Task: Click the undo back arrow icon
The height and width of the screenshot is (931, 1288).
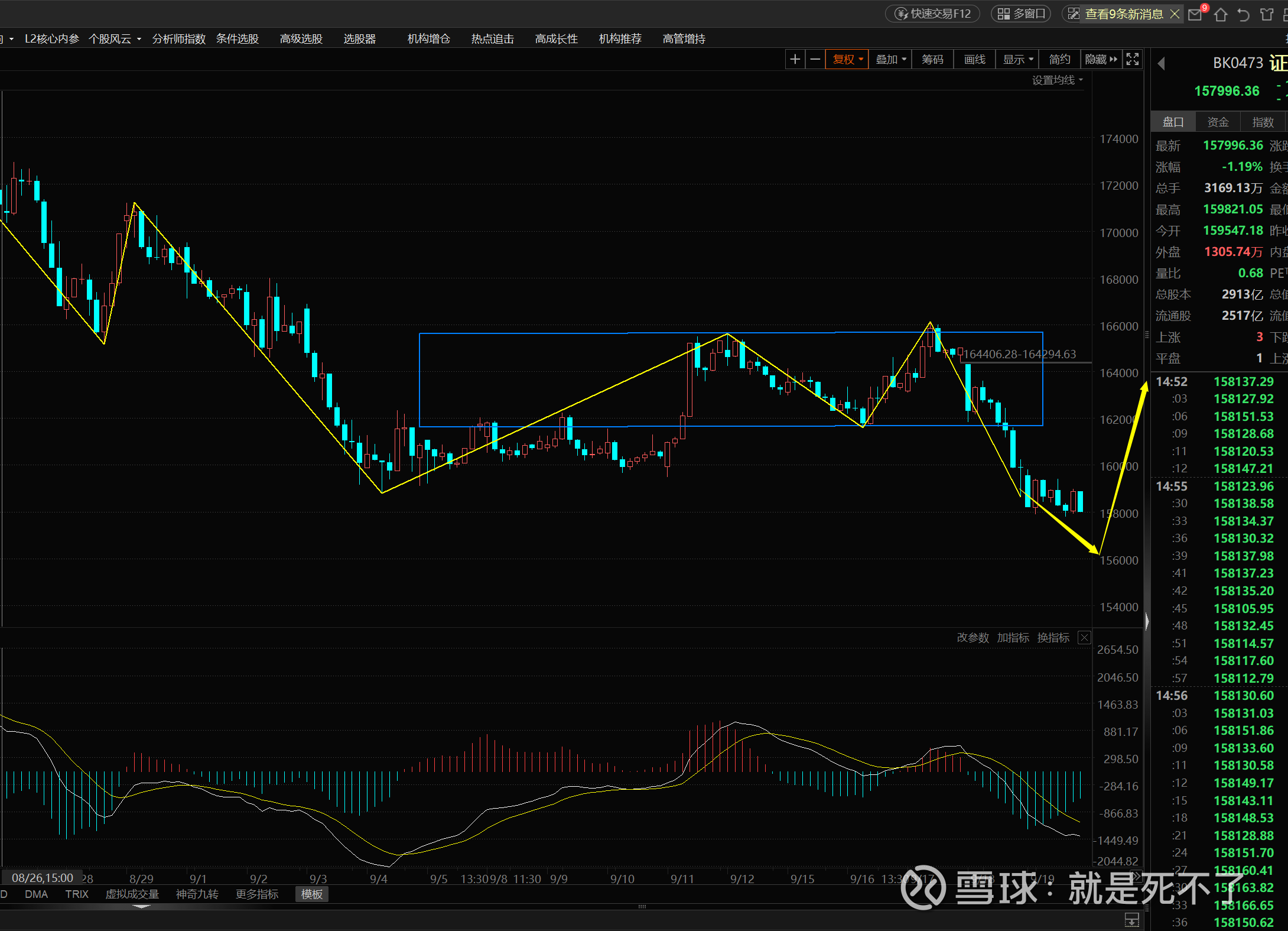Action: [1244, 14]
